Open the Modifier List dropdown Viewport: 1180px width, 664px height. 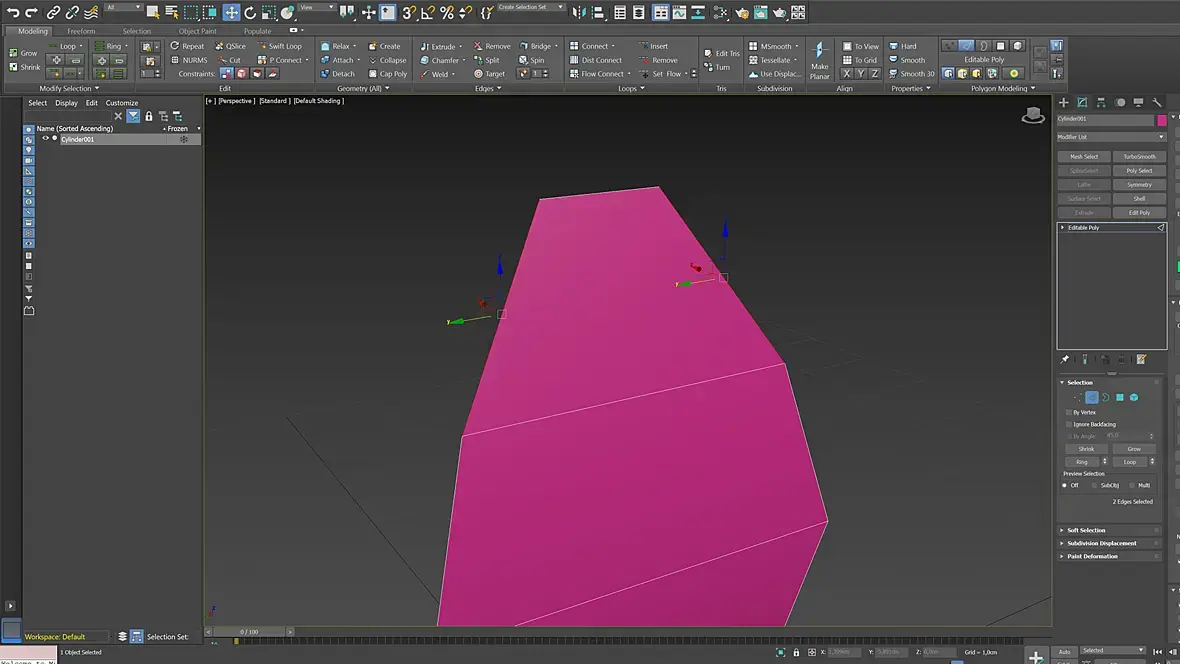1111,137
